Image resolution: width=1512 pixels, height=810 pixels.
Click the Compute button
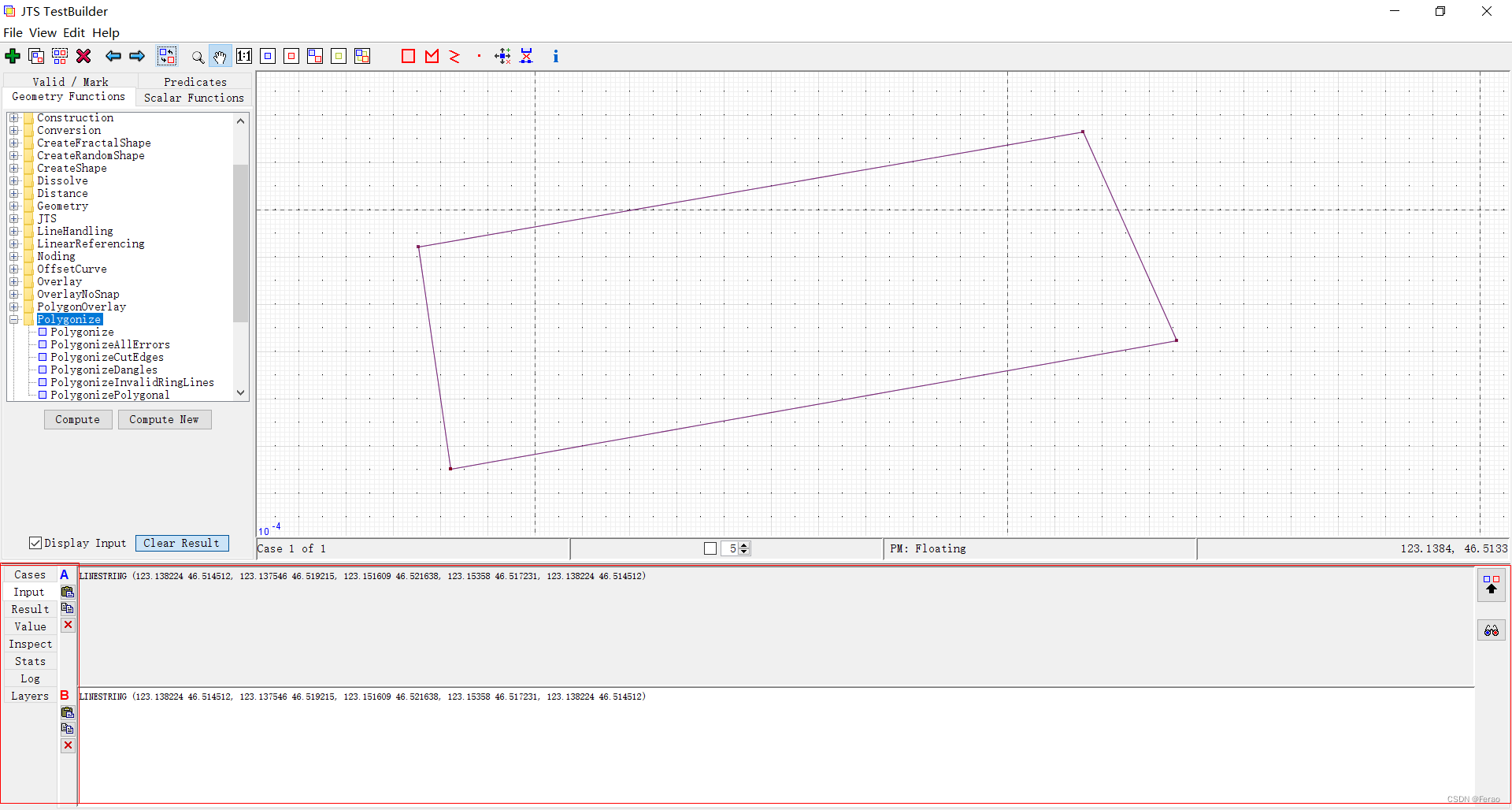tap(77, 419)
